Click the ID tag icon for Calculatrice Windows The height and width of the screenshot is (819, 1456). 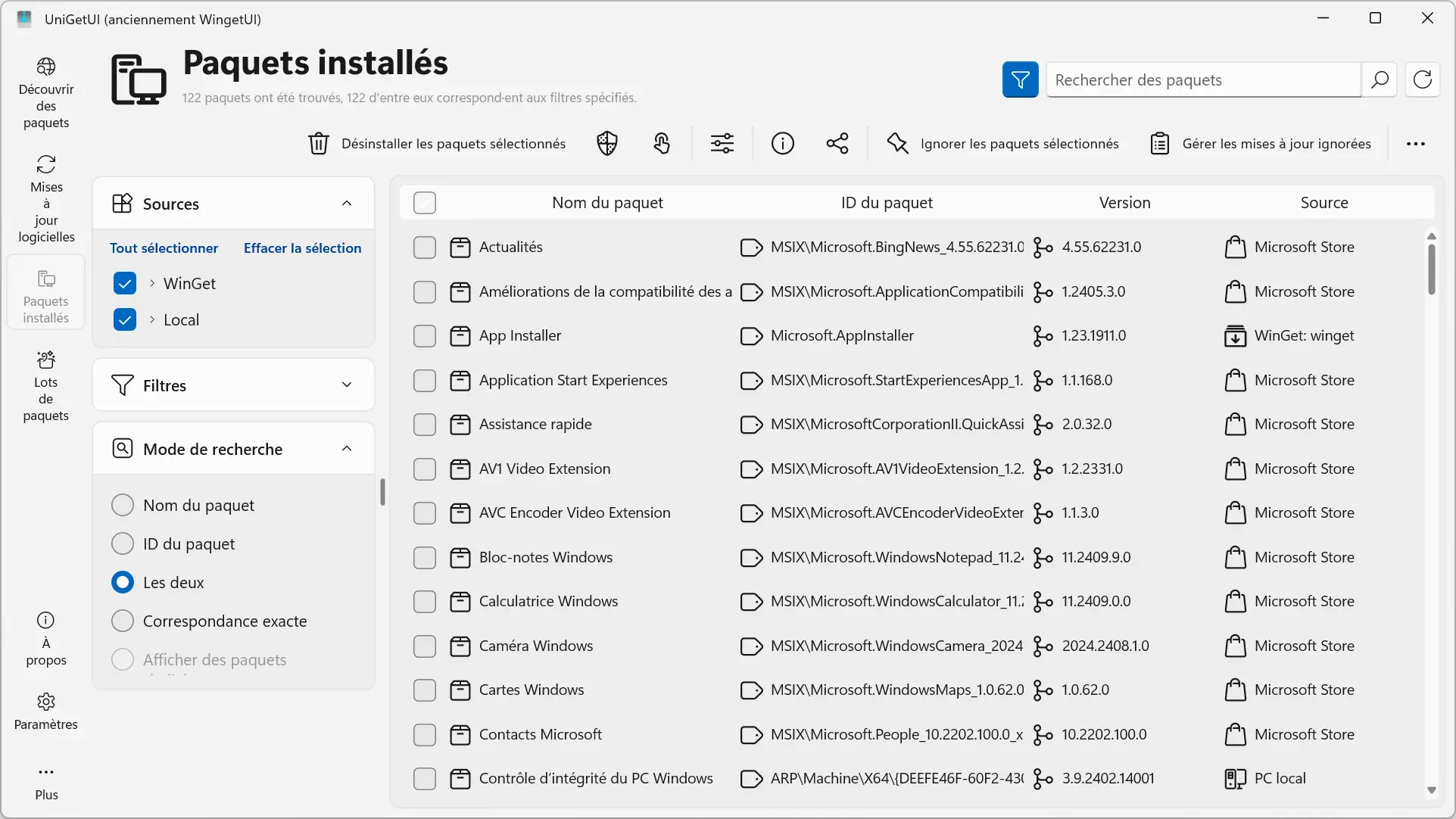(x=751, y=602)
